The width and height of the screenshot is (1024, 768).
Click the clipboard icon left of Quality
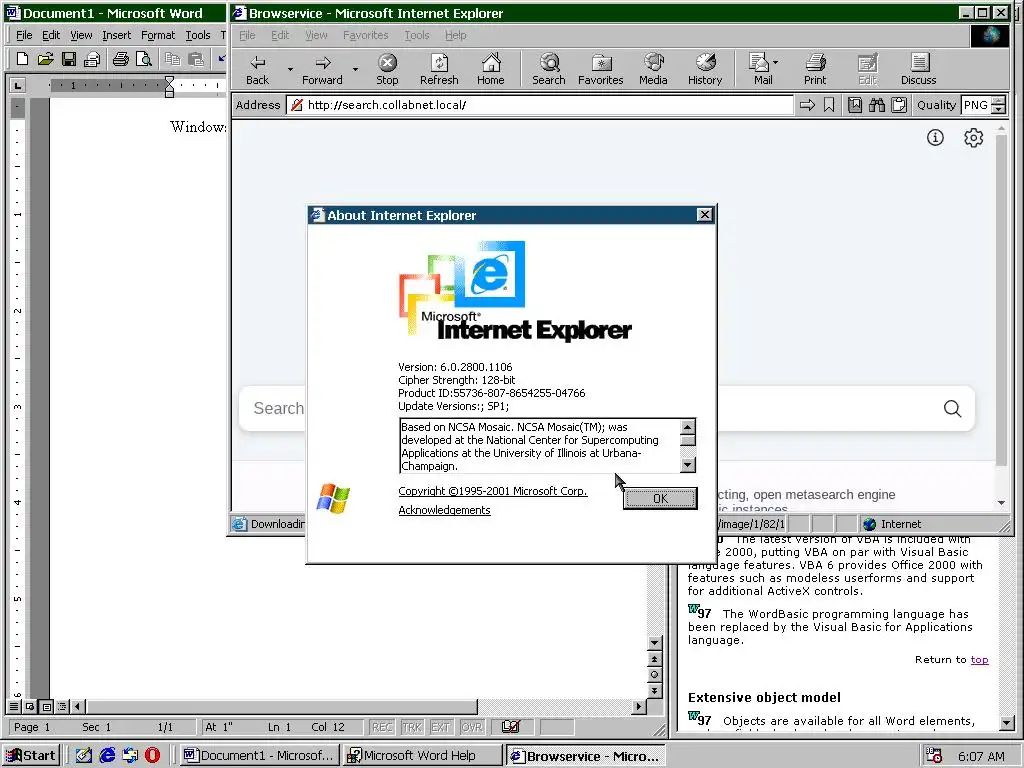pos(899,105)
